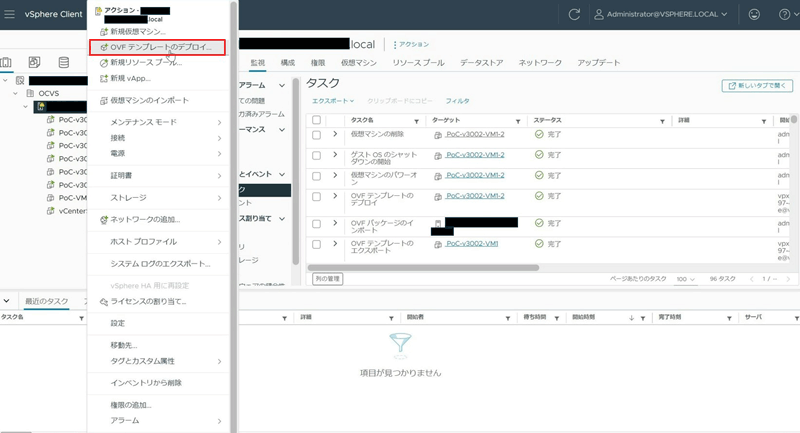Open the エクスポート dropdown
Image resolution: width=800 pixels, height=433 pixels.
tap(333, 101)
